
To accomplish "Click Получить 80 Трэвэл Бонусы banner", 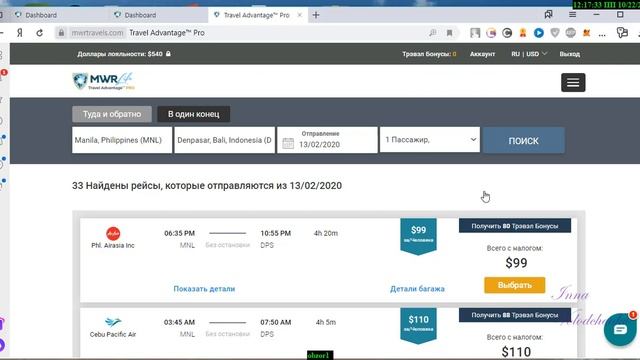I will pyautogui.click(x=515, y=226).
